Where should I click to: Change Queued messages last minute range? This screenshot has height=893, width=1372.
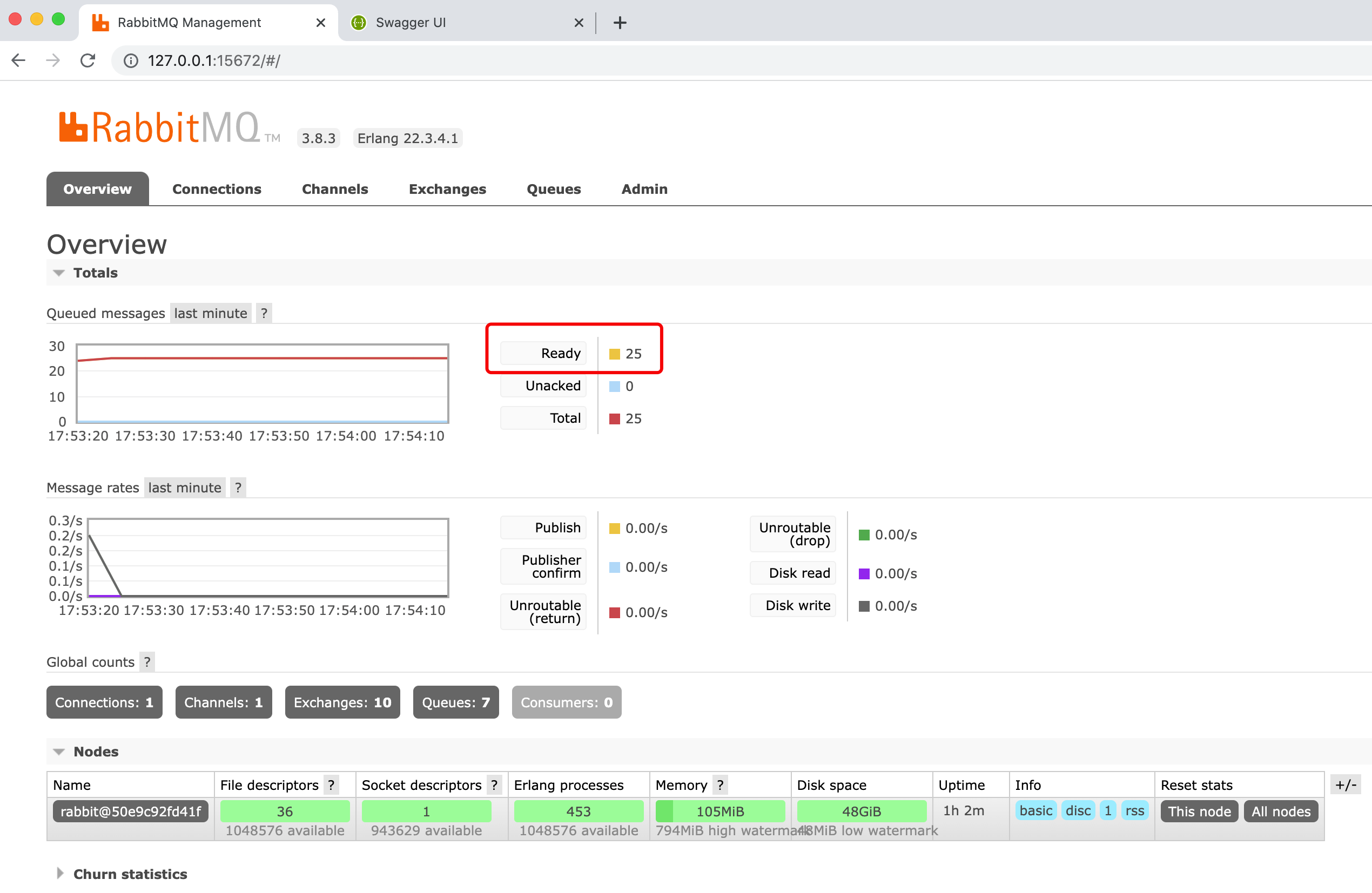211,314
